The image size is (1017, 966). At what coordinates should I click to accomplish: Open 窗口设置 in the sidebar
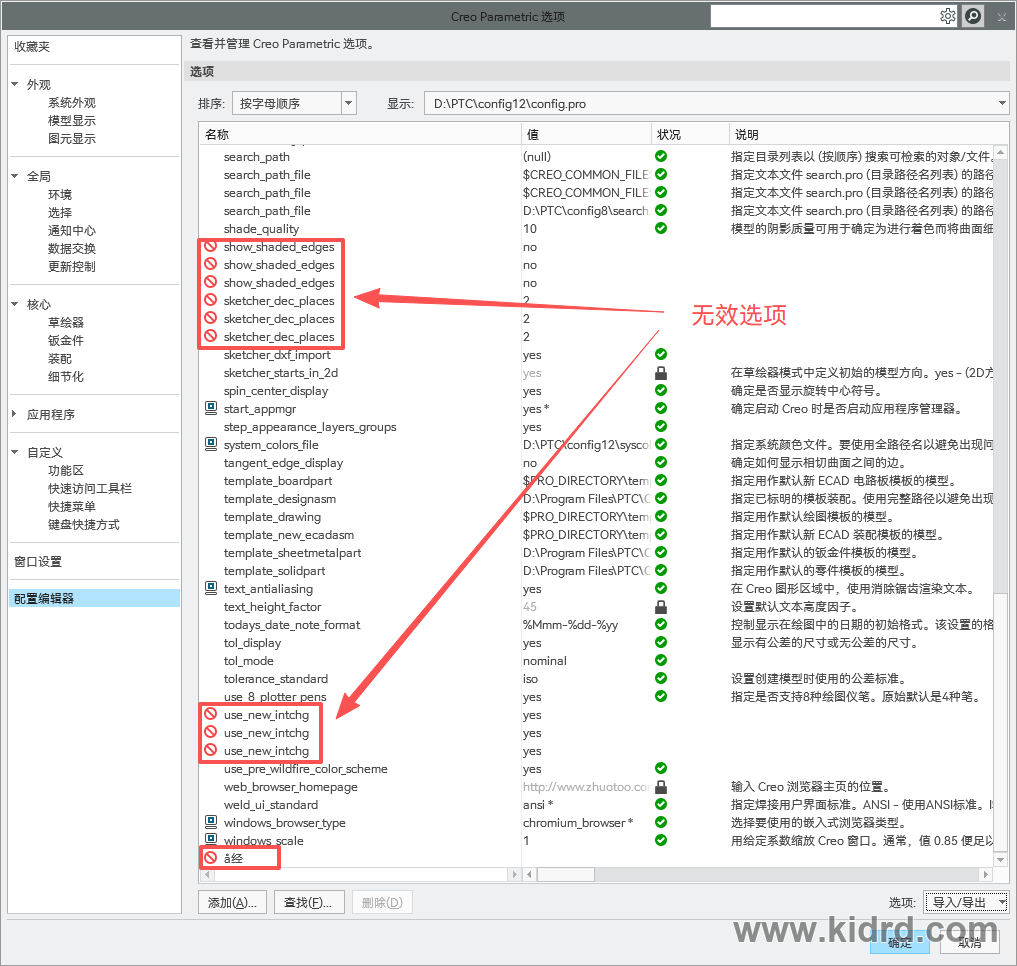click(x=38, y=562)
